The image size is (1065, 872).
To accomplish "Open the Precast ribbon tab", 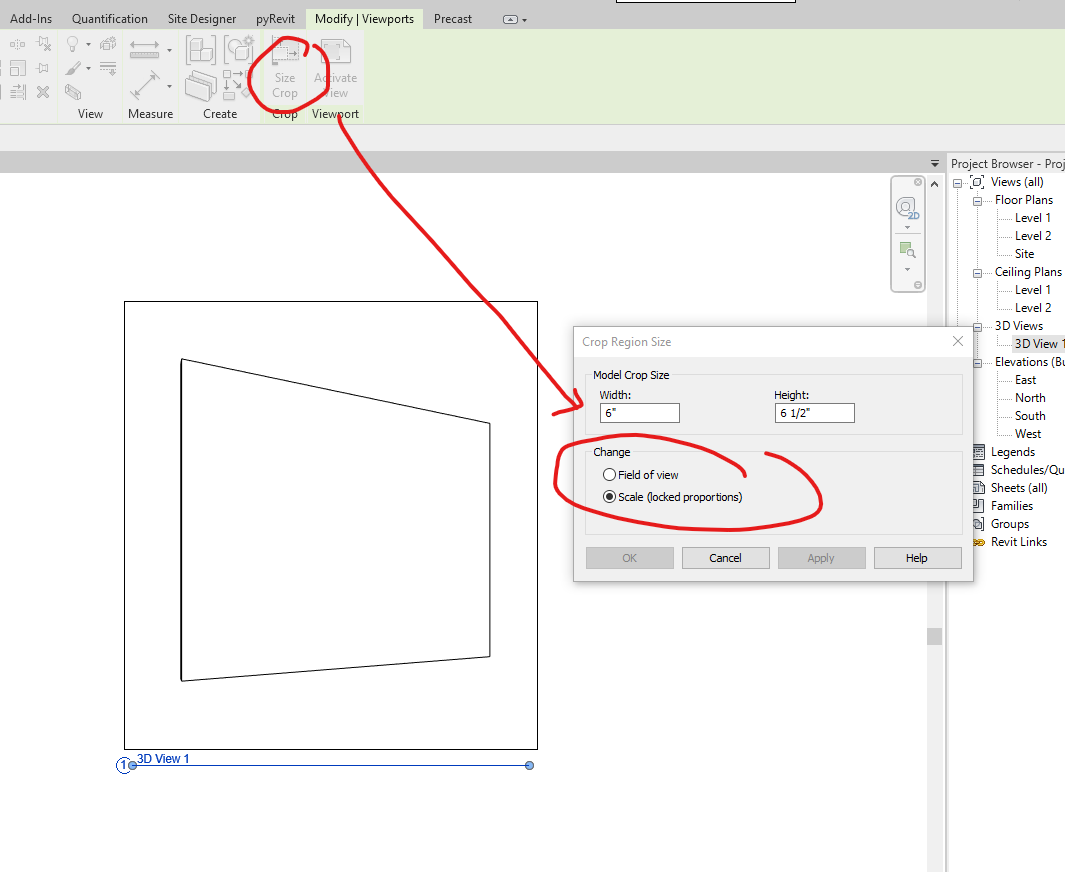I will (453, 19).
